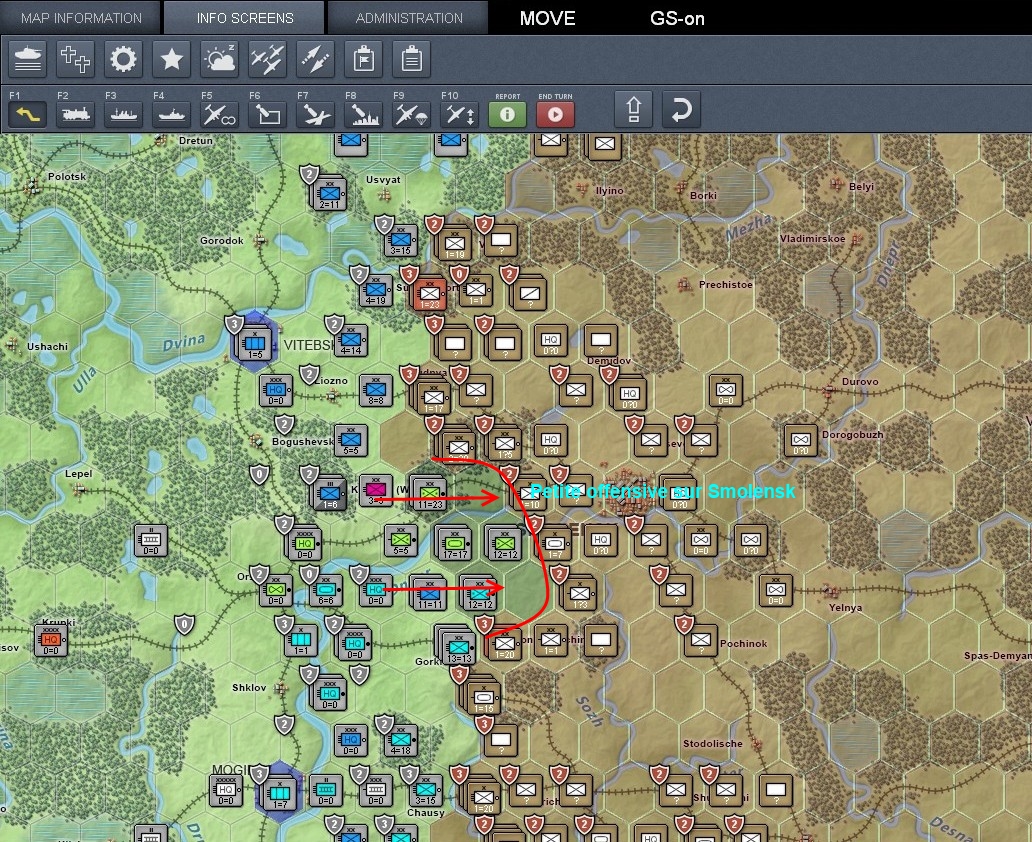The height and width of the screenshot is (842, 1032).
Task: Open the unit list tank icon
Action: tap(28, 60)
